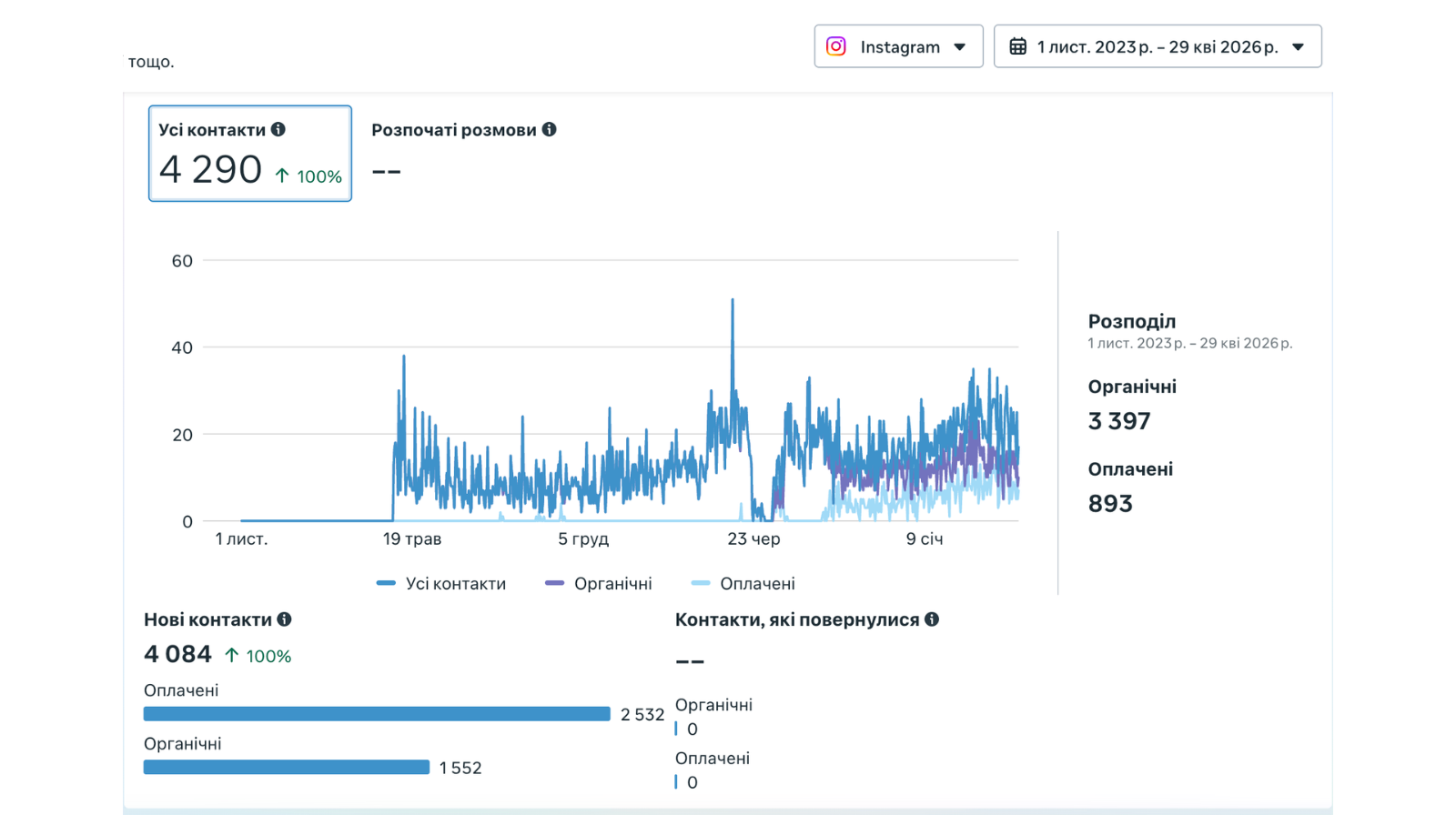Click green up arrow beside 4 290
The width and height of the screenshot is (1456, 815).
point(282,176)
